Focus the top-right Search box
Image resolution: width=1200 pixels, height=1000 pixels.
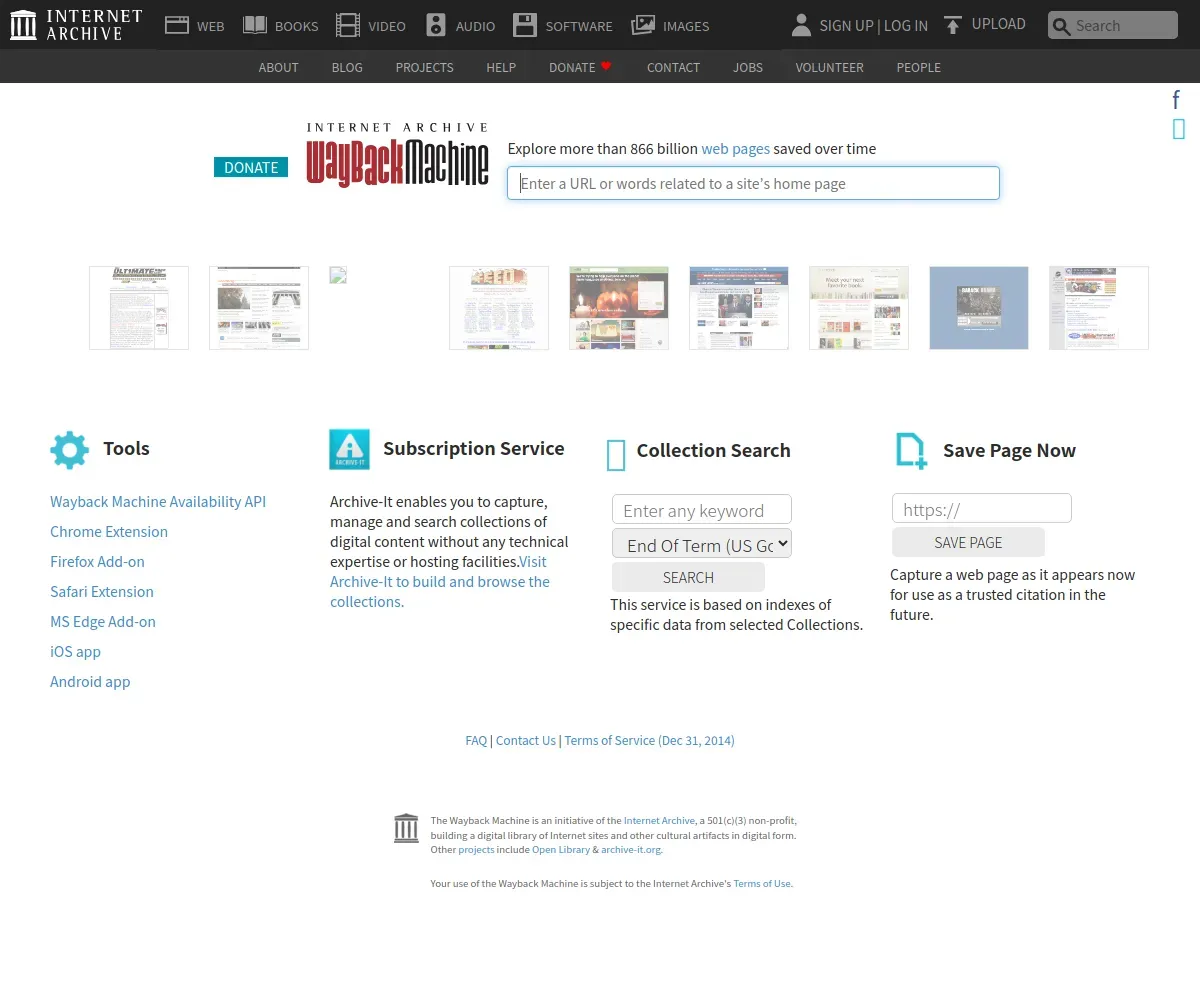click(1113, 25)
